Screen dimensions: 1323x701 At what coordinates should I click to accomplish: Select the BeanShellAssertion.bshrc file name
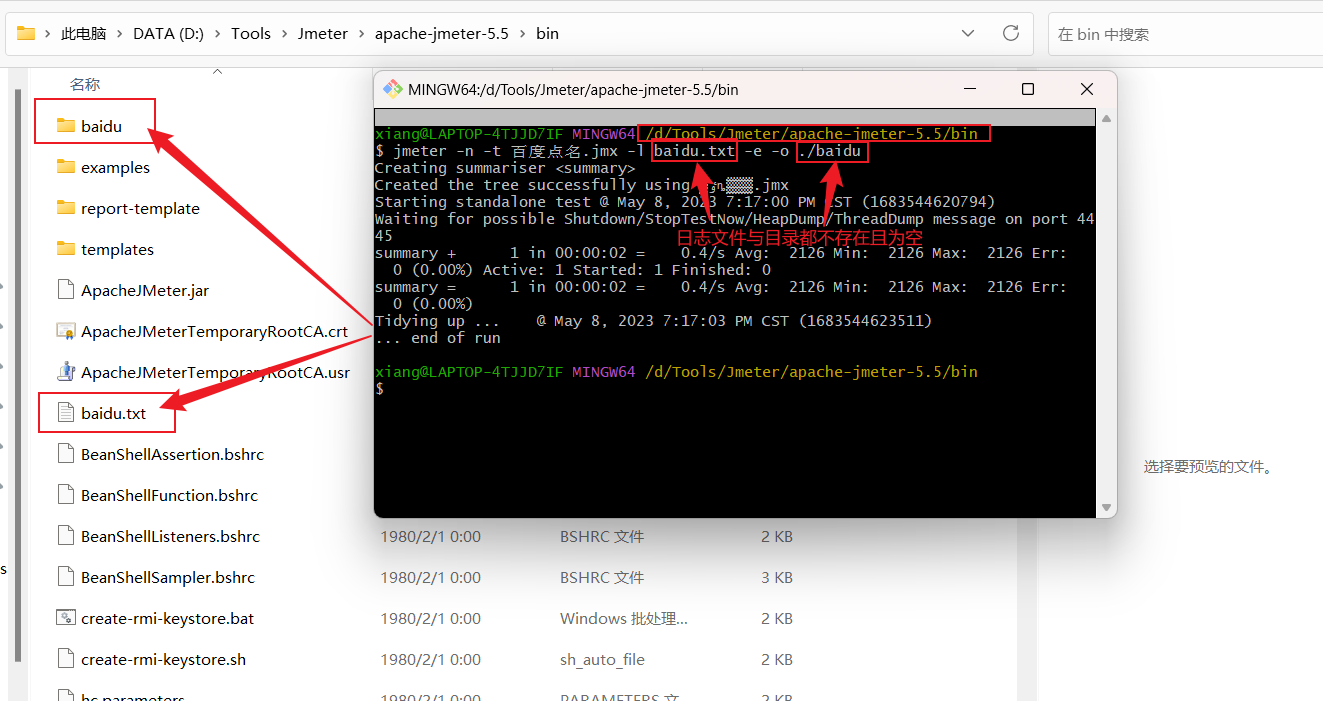coord(172,454)
